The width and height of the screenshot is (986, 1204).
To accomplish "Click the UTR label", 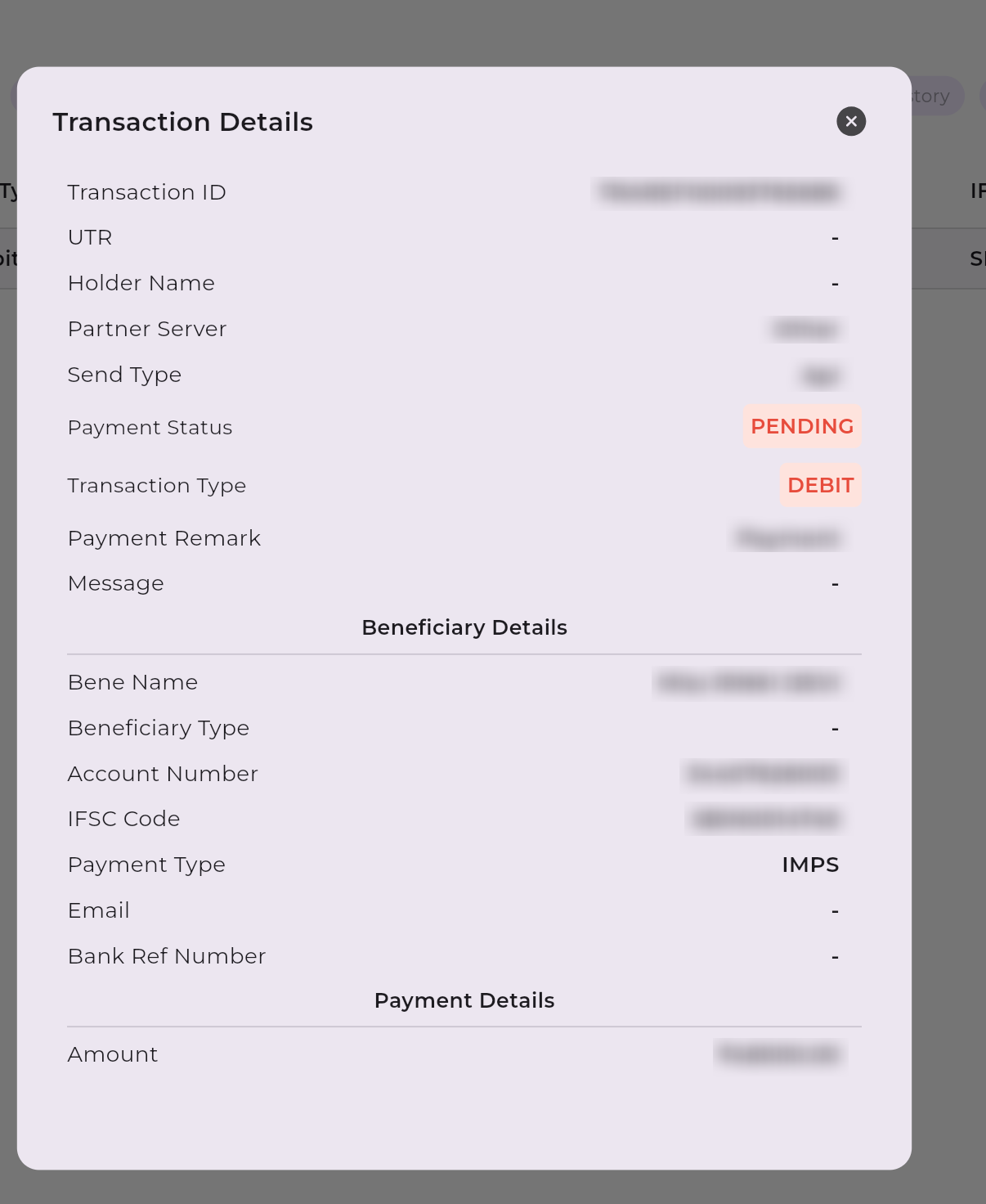I will (90, 237).
